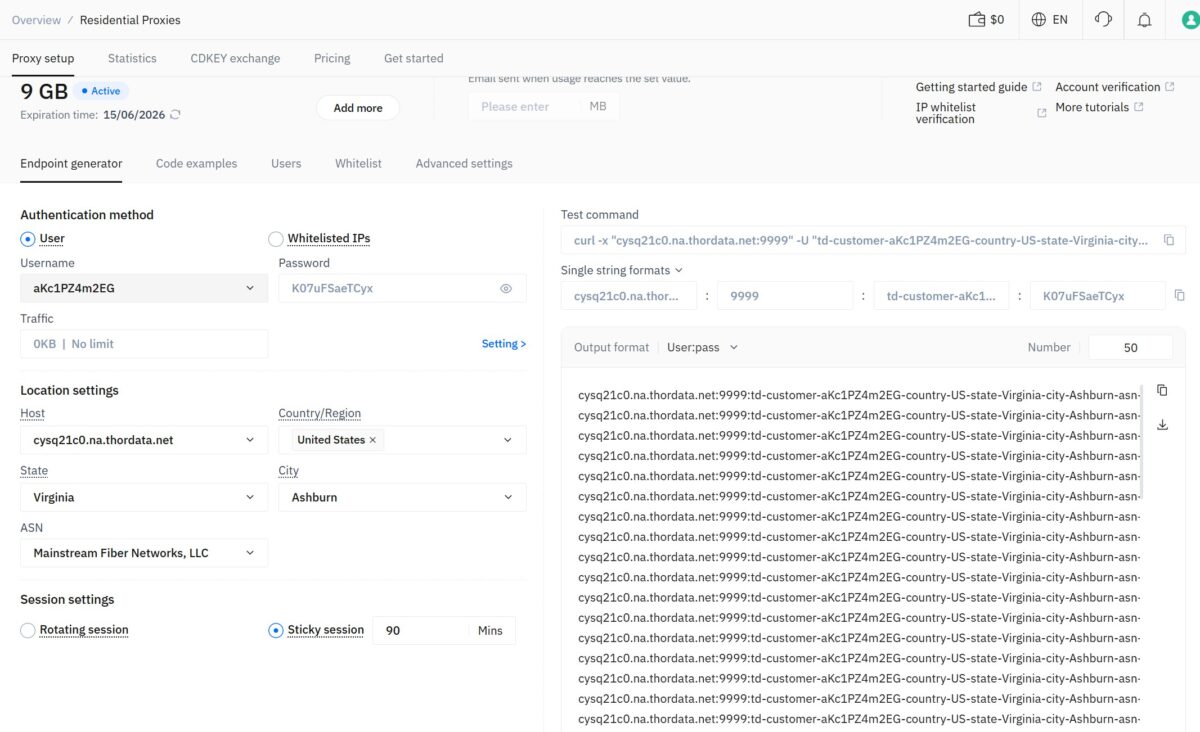The width and height of the screenshot is (1200, 732).
Task: Select the Advanced settings sub-tab
Action: pyautogui.click(x=464, y=163)
